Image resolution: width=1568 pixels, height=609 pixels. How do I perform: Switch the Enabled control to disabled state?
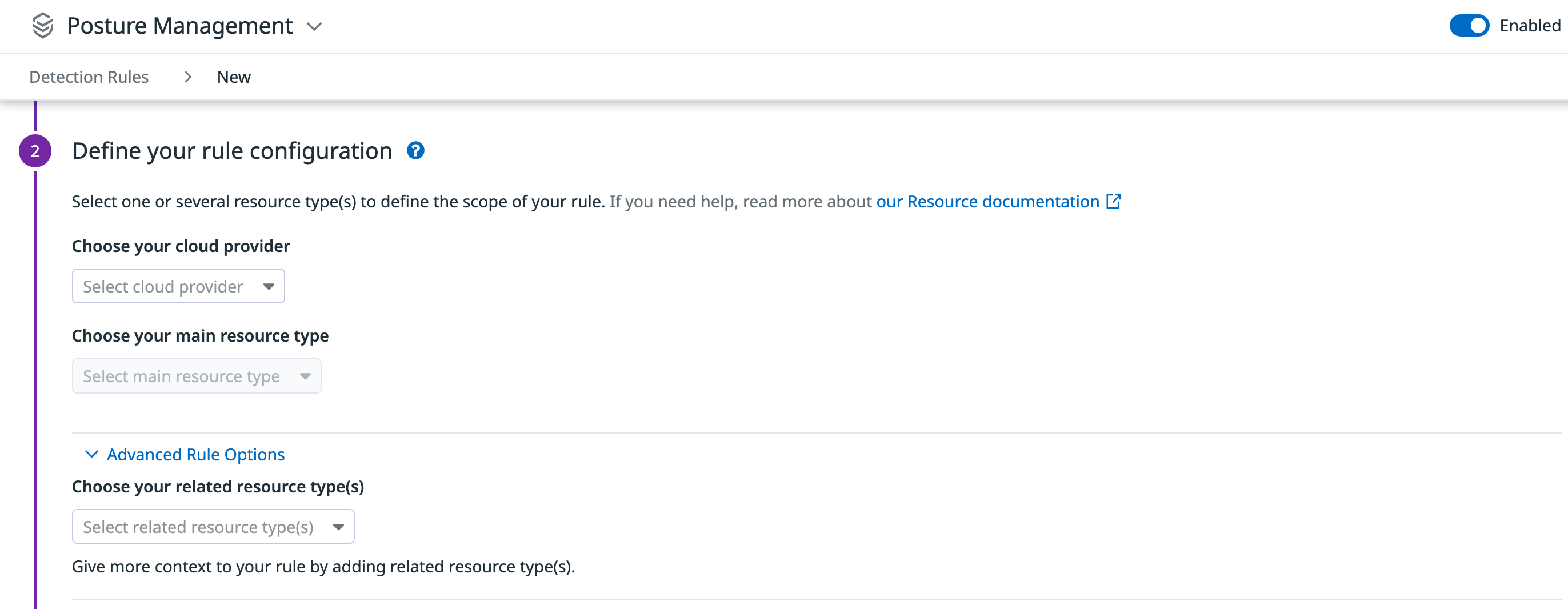[1469, 26]
